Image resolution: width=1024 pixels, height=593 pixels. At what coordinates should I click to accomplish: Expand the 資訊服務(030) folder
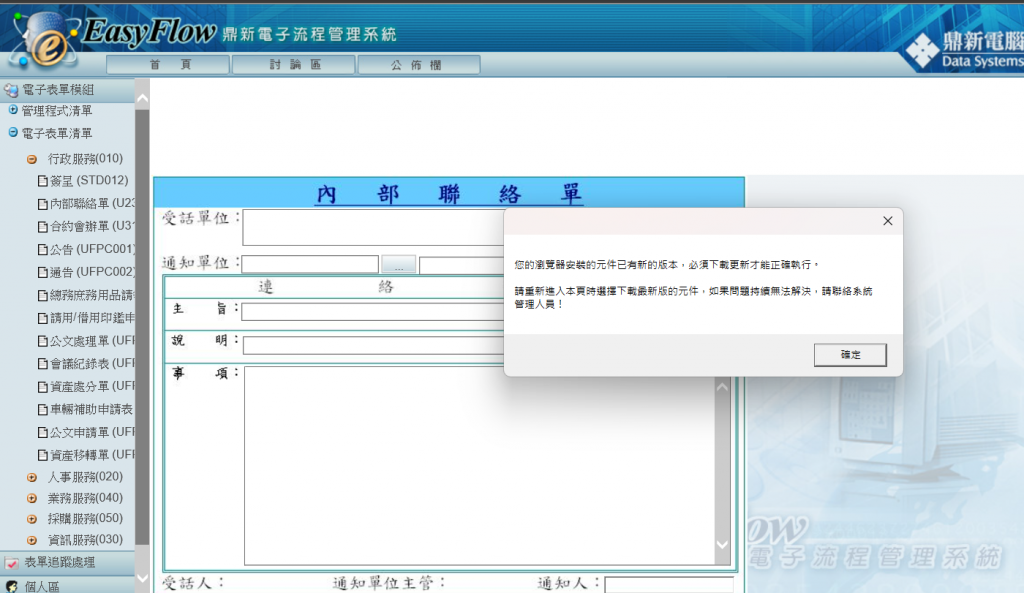click(31, 540)
